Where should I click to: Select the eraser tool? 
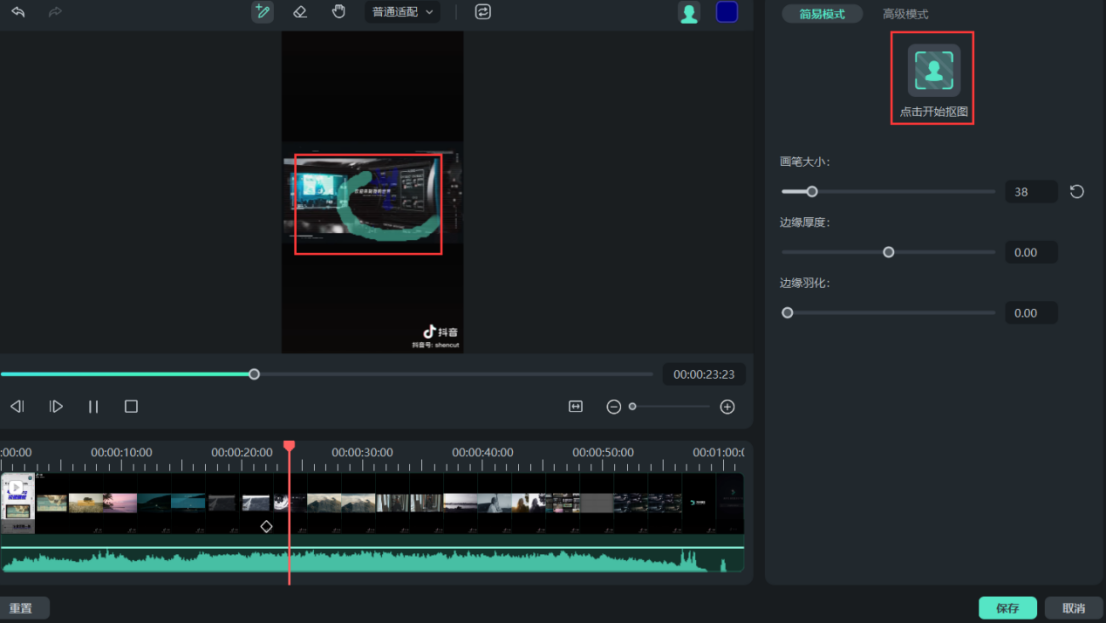click(x=300, y=12)
